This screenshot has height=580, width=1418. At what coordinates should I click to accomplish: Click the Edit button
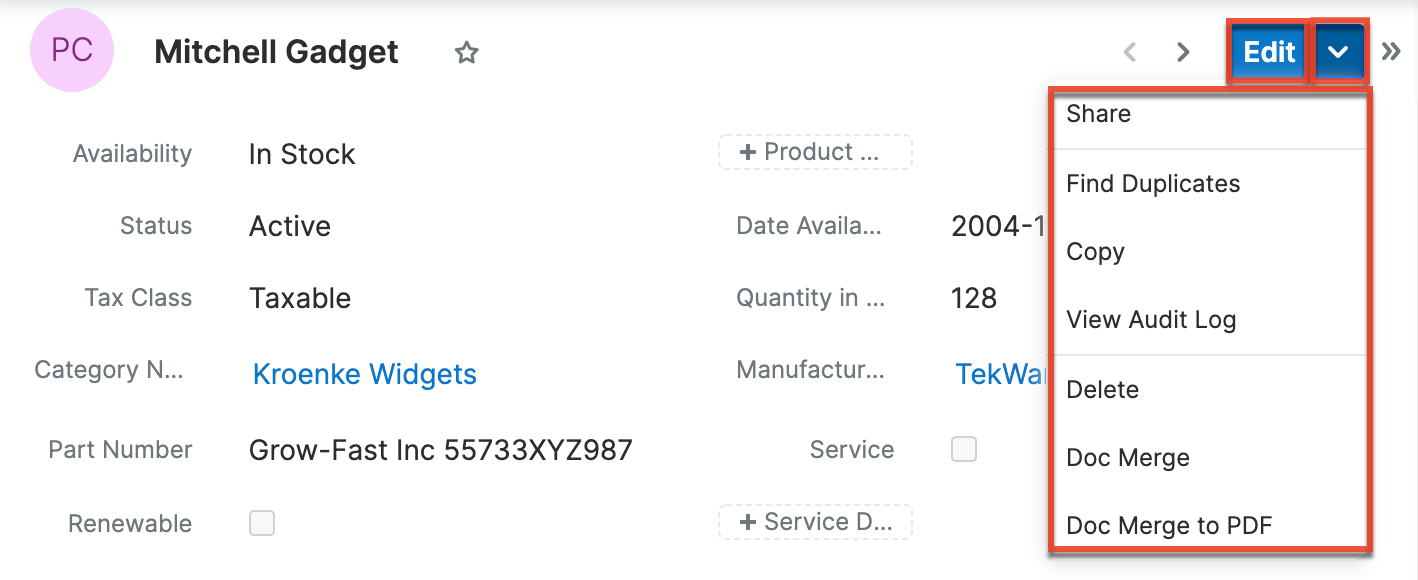point(1266,51)
